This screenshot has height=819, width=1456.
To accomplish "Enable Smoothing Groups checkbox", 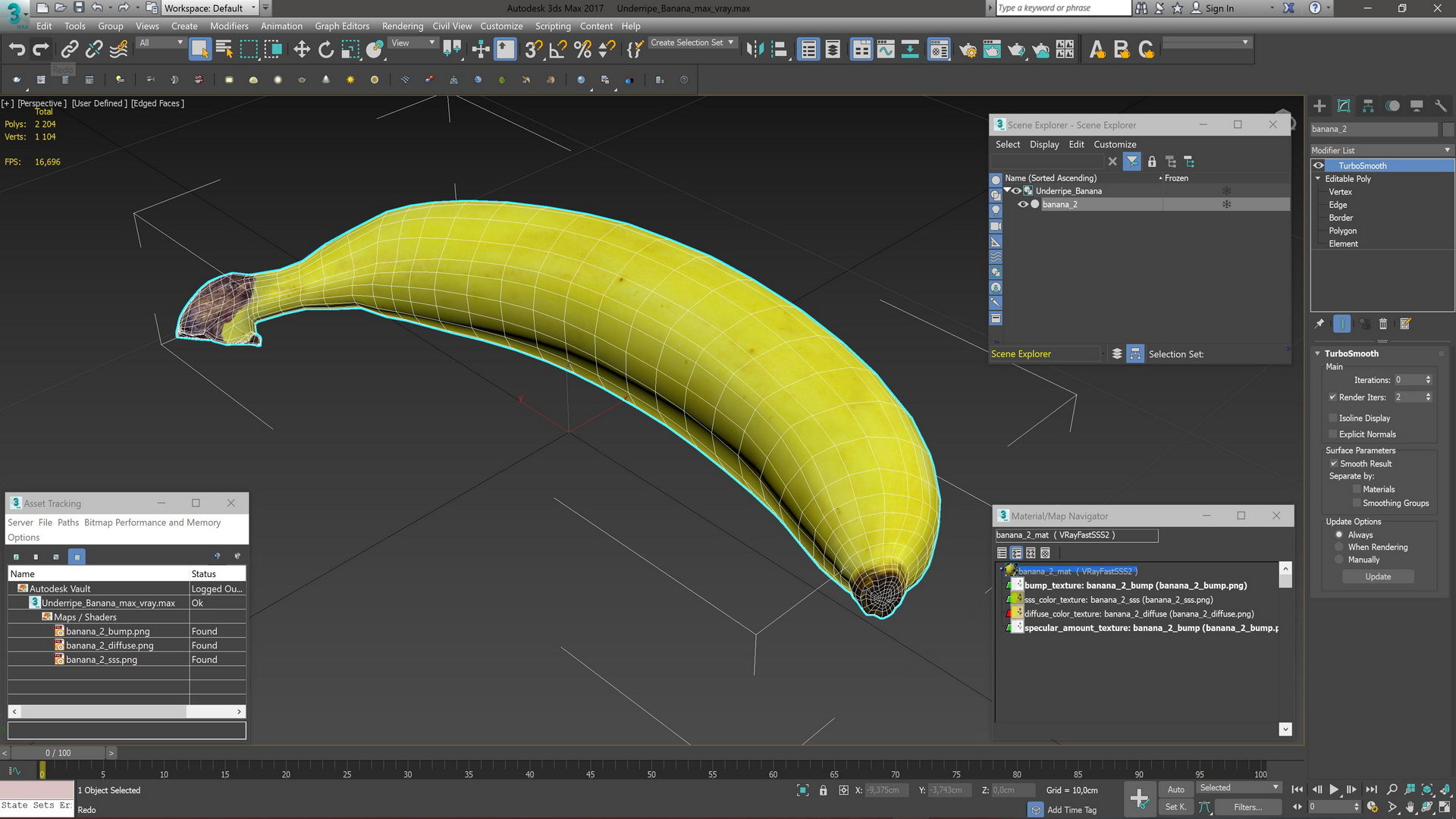I will (1357, 504).
